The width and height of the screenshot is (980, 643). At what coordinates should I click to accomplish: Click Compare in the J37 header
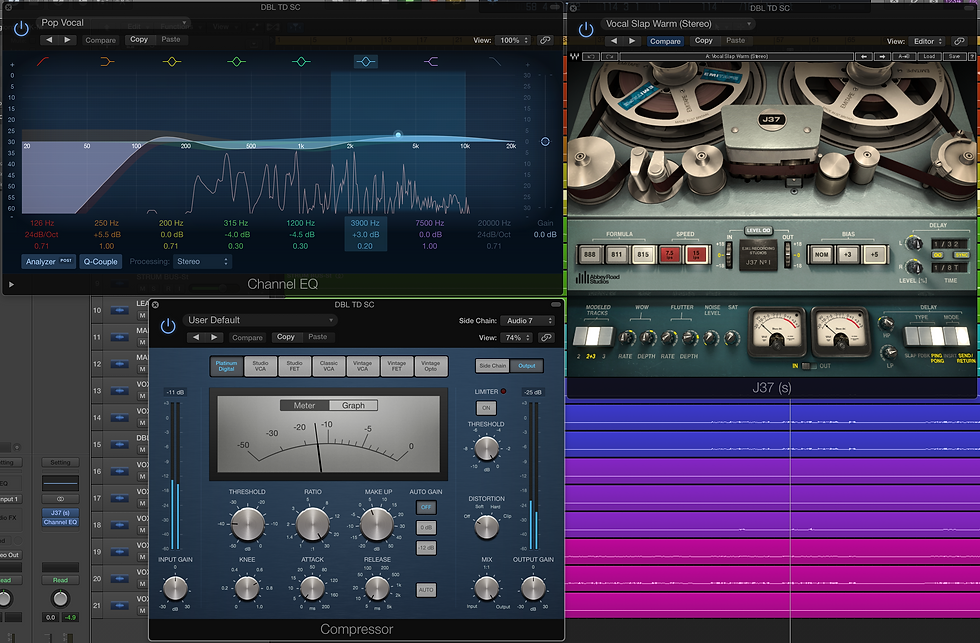click(x=665, y=41)
